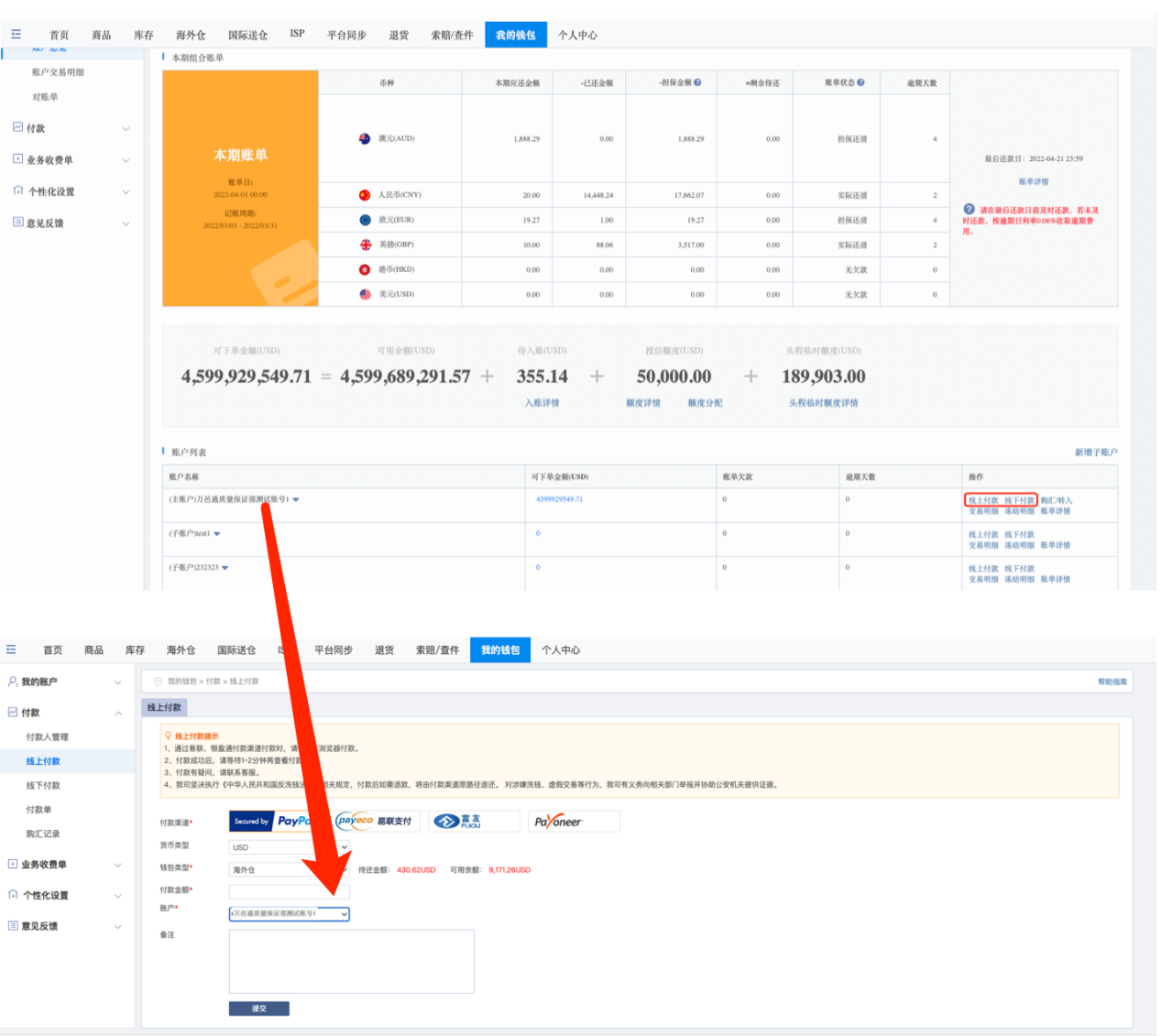Open 付款单 in the payment page sidebar

pos(38,810)
